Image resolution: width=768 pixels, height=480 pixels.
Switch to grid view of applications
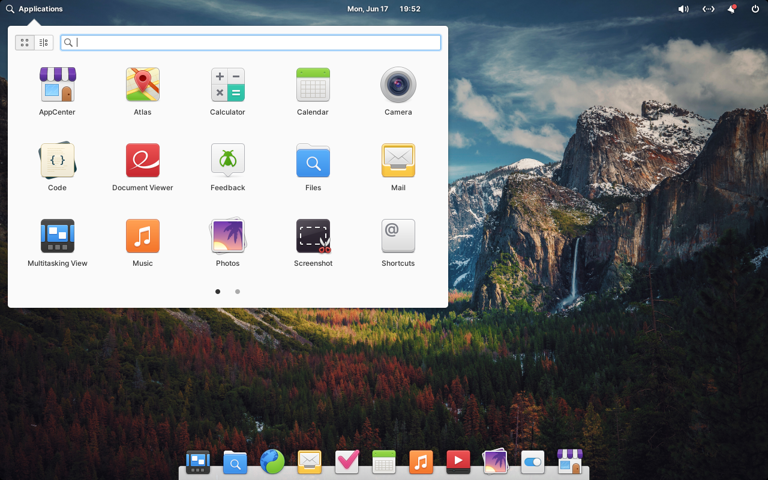click(x=24, y=43)
